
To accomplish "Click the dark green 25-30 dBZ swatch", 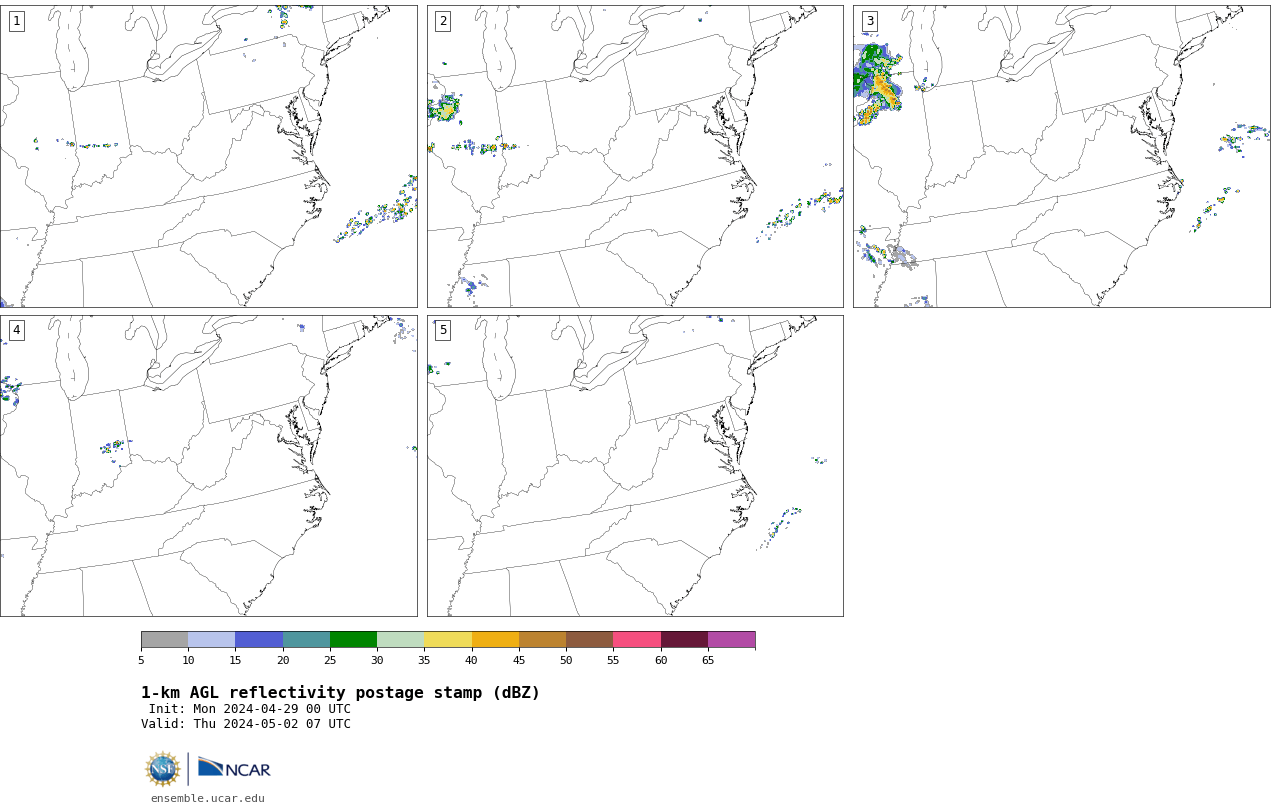I will pos(353,640).
